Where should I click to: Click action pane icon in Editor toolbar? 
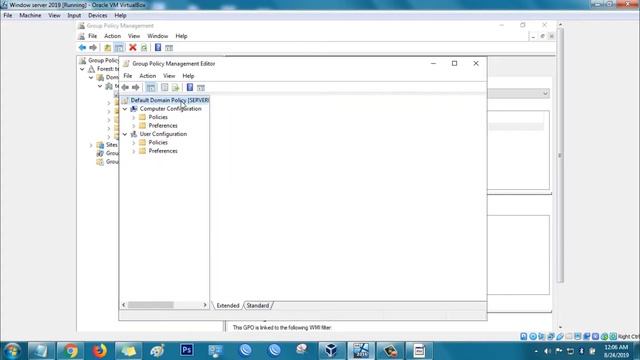(201, 88)
